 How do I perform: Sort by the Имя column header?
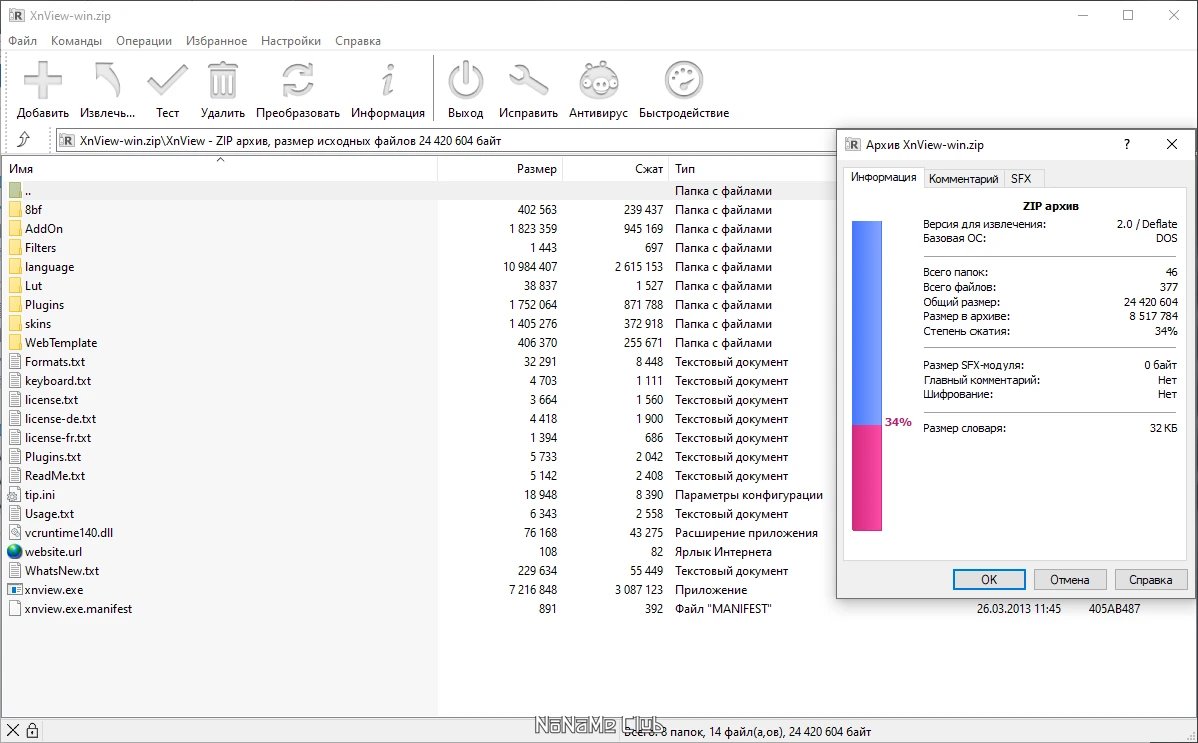click(x=219, y=168)
